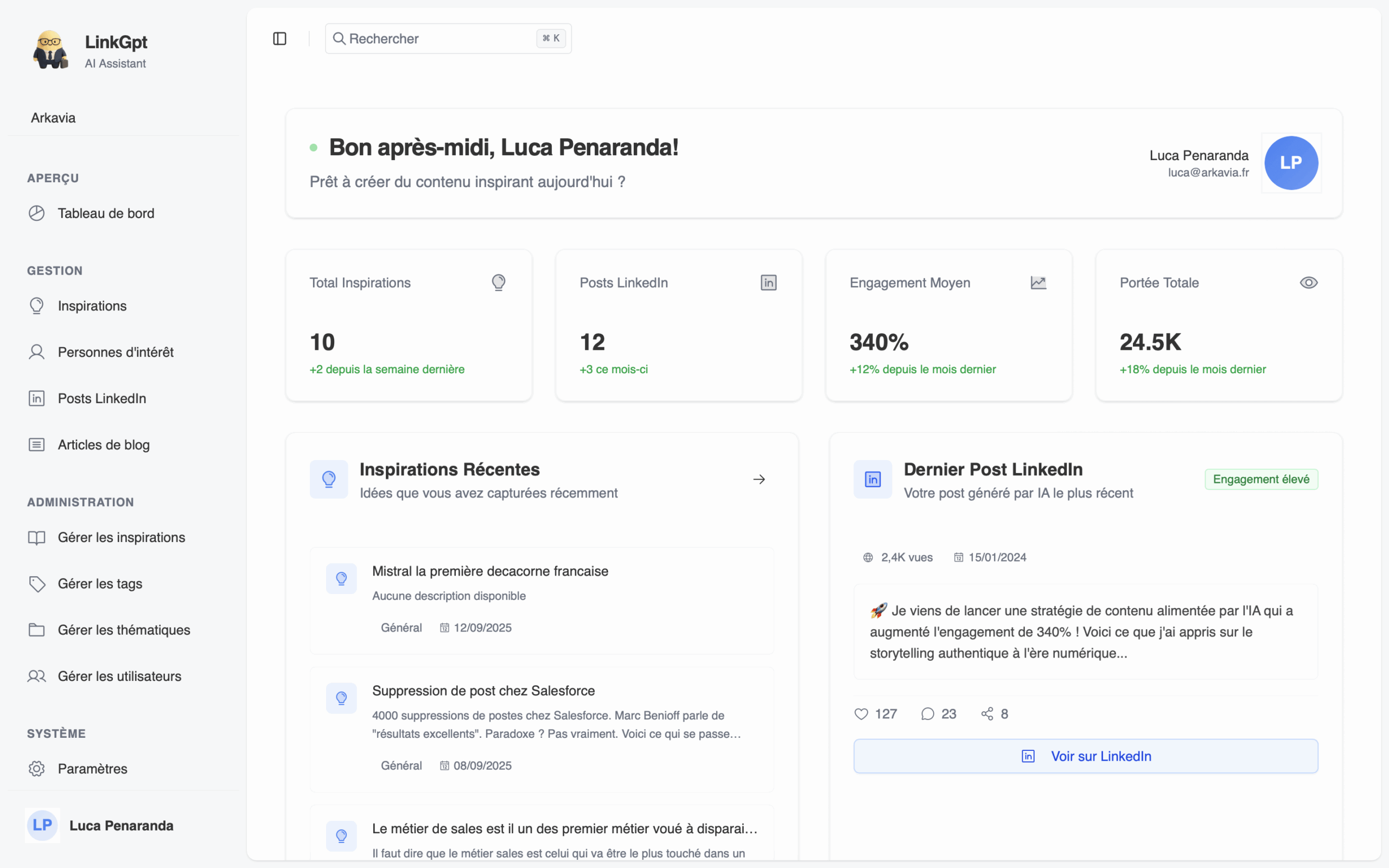
Task: Open Gérer les tags
Action: click(100, 584)
